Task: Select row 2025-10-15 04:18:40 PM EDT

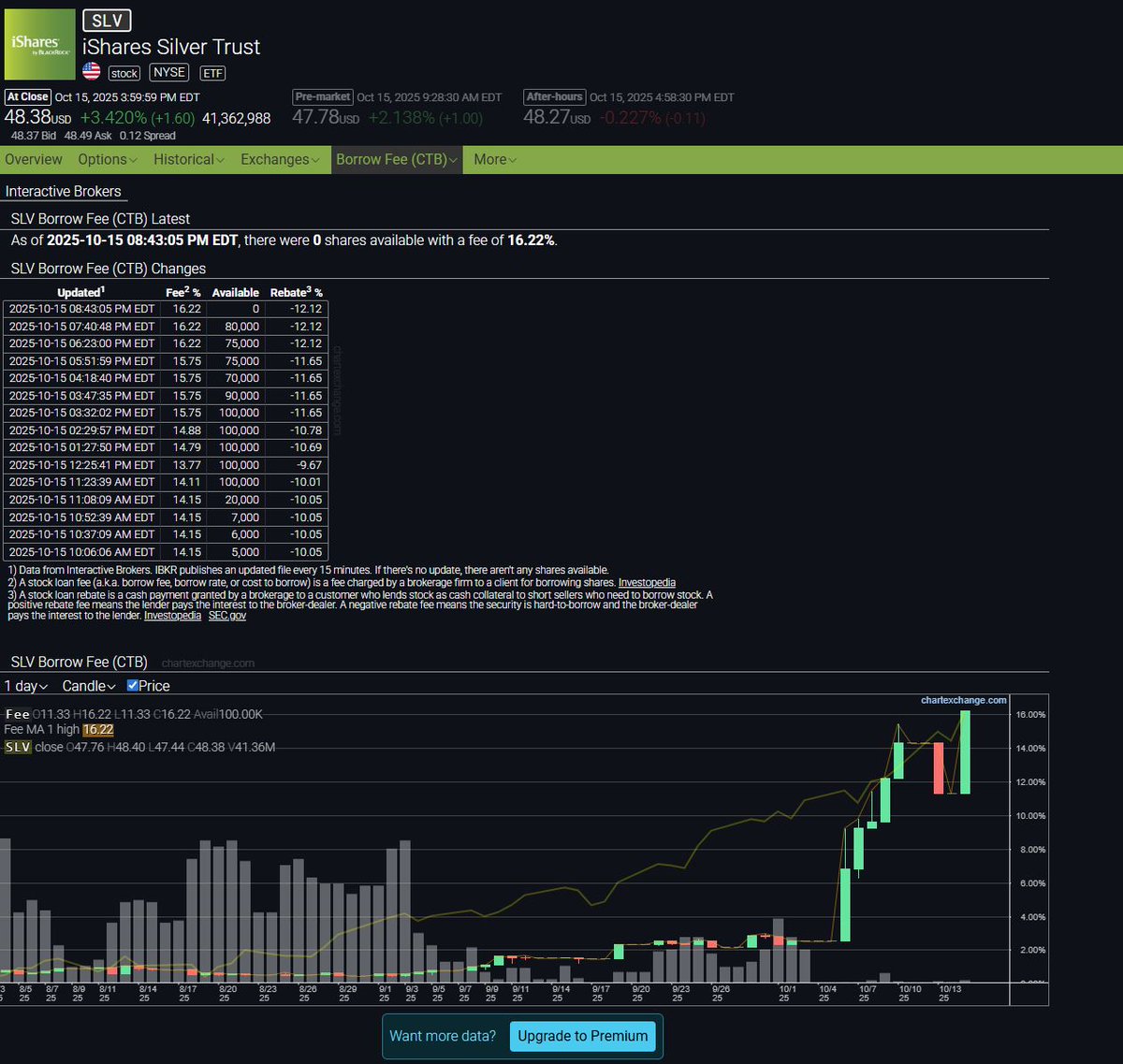Action: coord(167,378)
